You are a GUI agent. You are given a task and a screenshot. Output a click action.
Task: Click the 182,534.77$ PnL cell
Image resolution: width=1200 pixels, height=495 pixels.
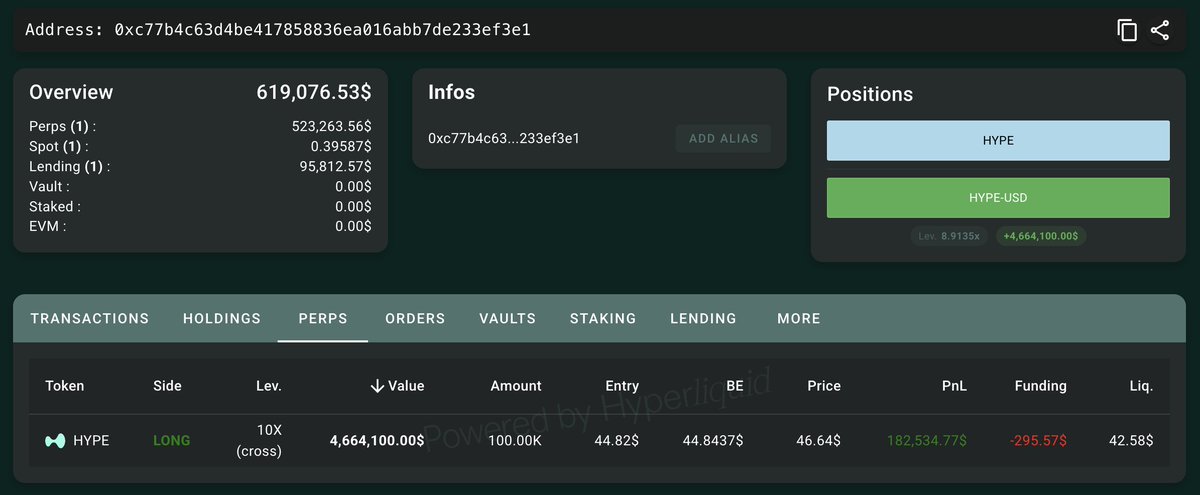tap(927, 441)
